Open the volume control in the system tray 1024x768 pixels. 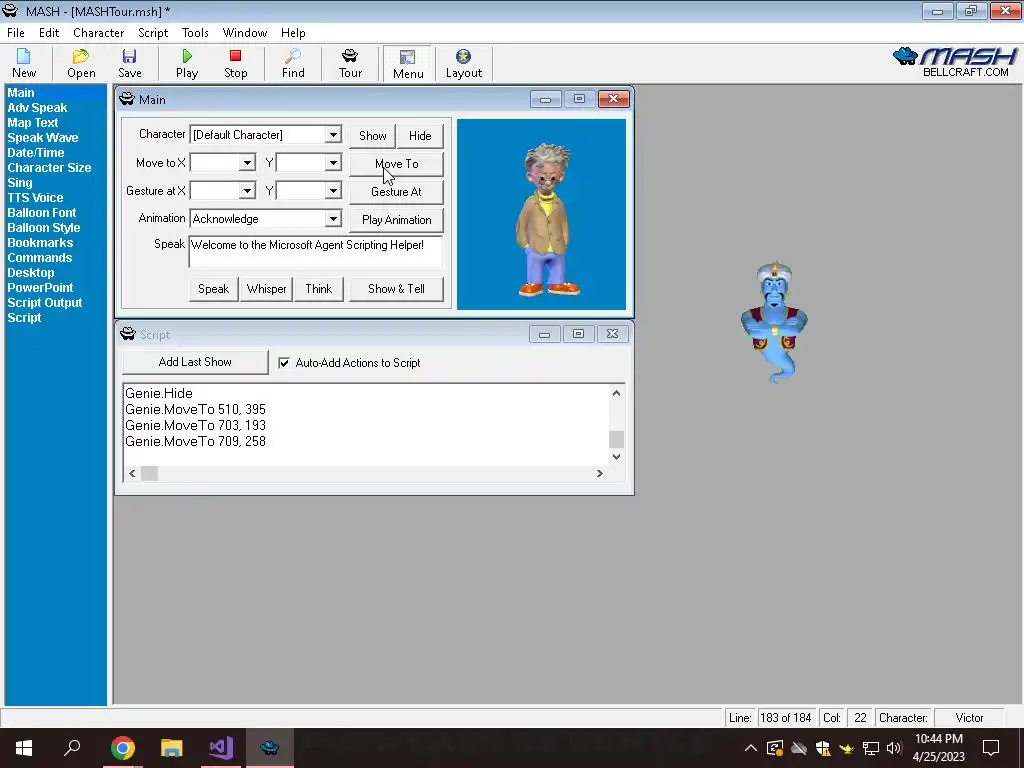coord(894,748)
